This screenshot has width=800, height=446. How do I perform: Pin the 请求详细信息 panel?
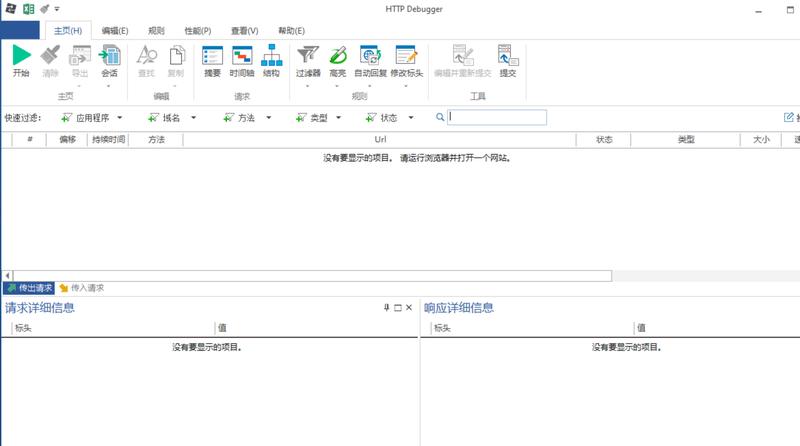[x=386, y=308]
